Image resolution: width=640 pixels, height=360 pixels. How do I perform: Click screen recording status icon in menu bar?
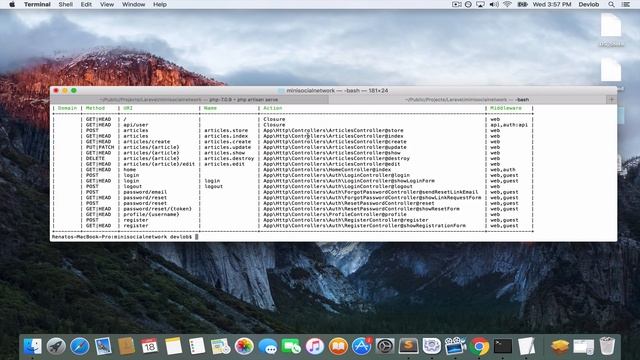coord(457,4)
